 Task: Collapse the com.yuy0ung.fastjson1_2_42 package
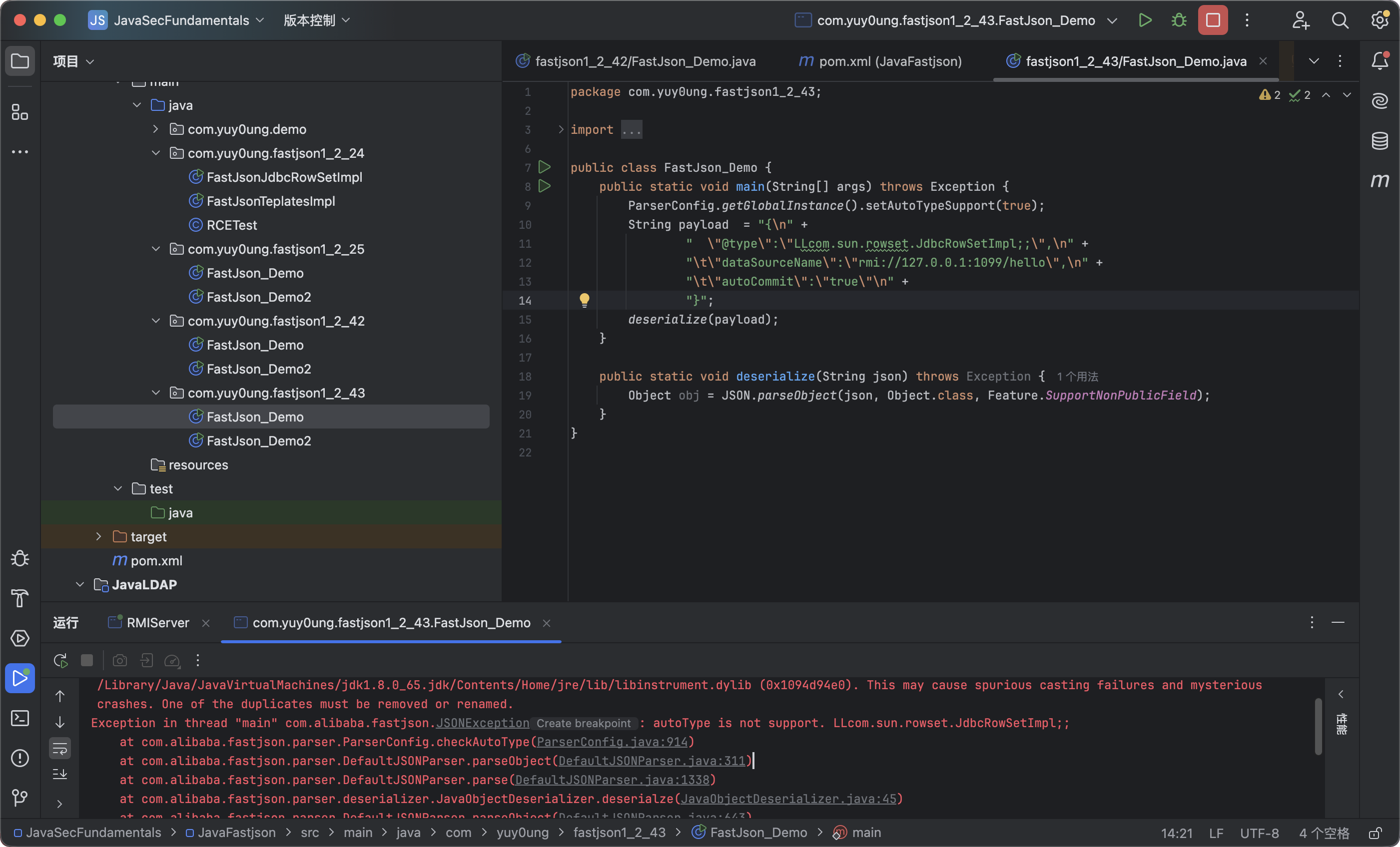point(156,321)
